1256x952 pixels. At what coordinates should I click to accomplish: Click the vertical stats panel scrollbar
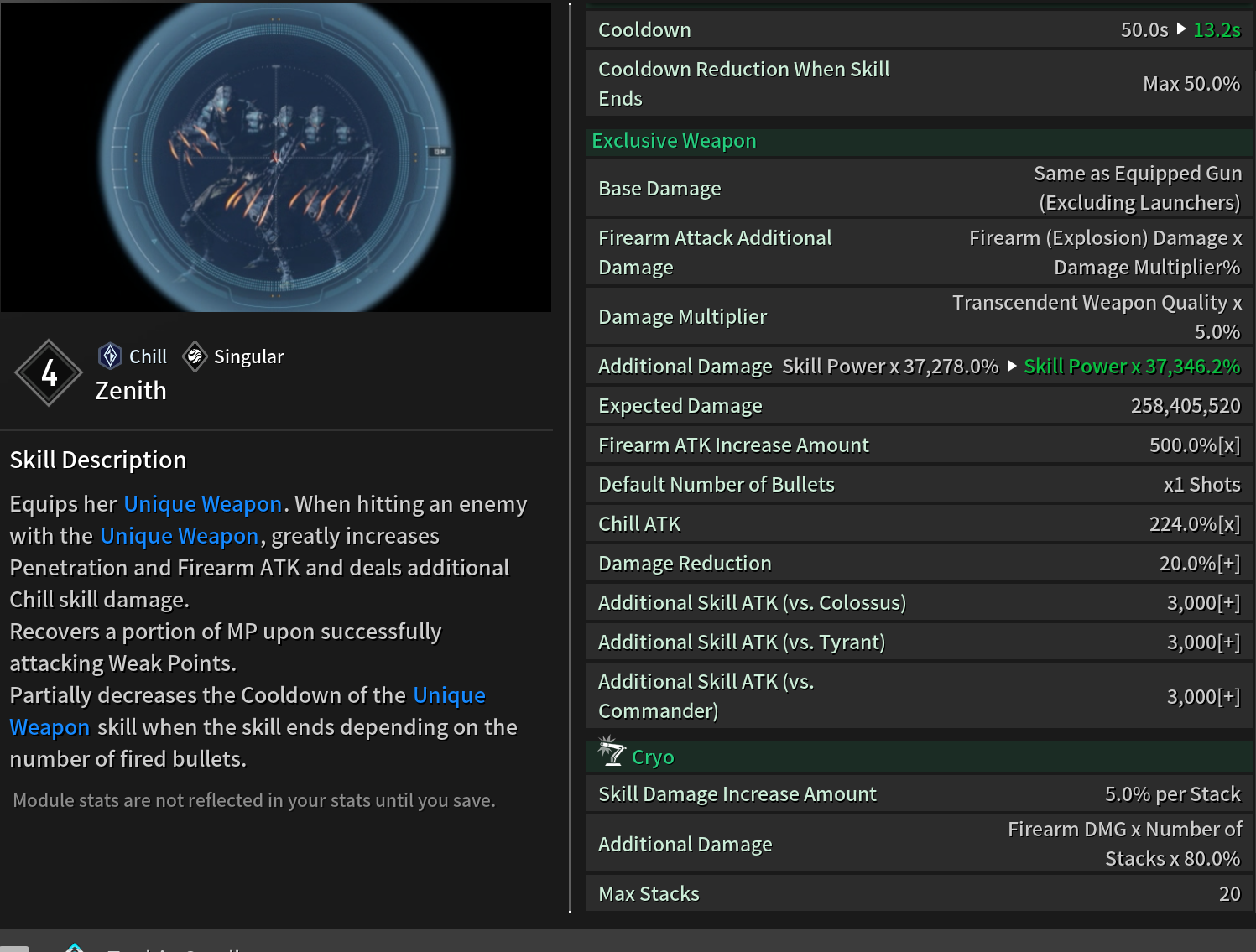point(571,457)
